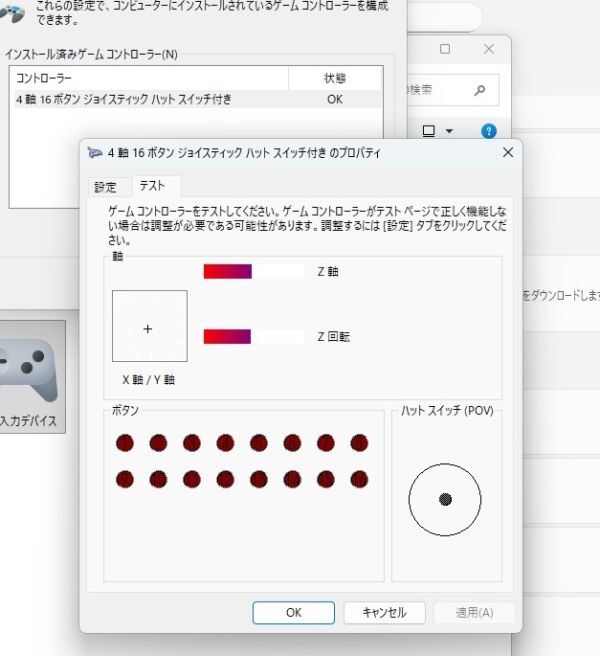This screenshot has width=600, height=656.
Task: Select the 4 軸 16 ボタン controller list row
Action: (x=198, y=99)
